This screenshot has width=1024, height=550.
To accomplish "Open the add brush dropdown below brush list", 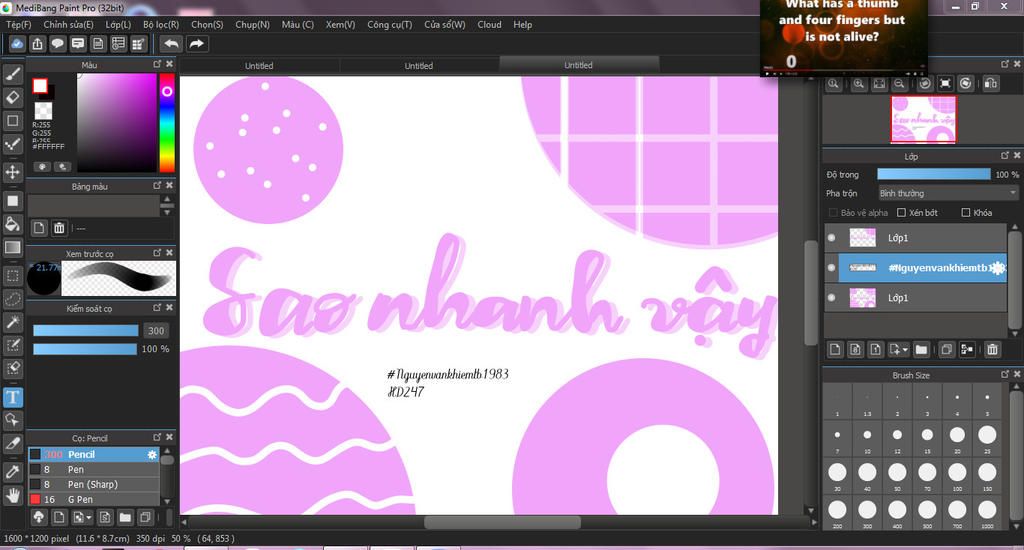I will [x=89, y=517].
